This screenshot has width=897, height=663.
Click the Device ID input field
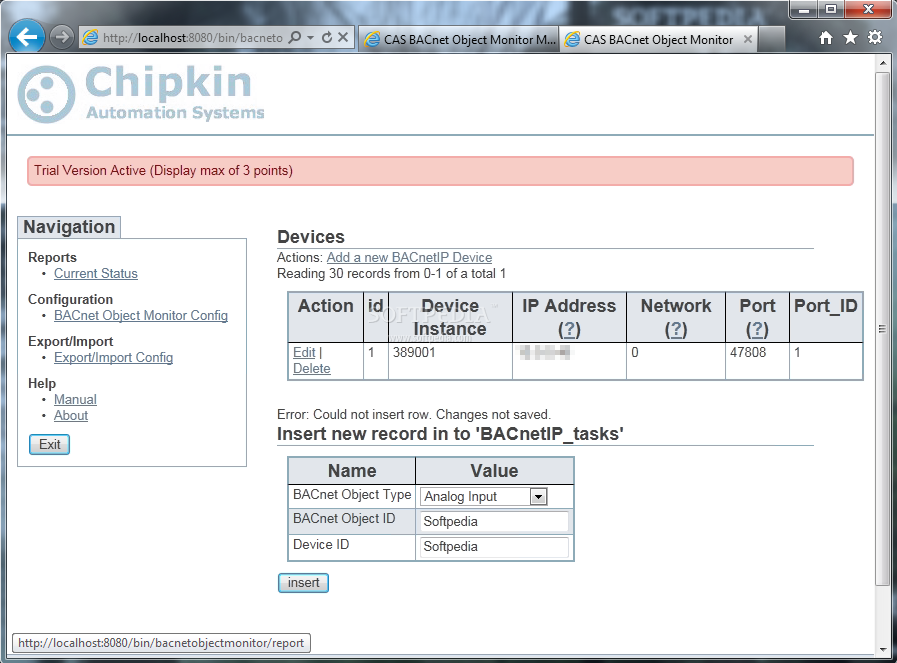point(494,547)
